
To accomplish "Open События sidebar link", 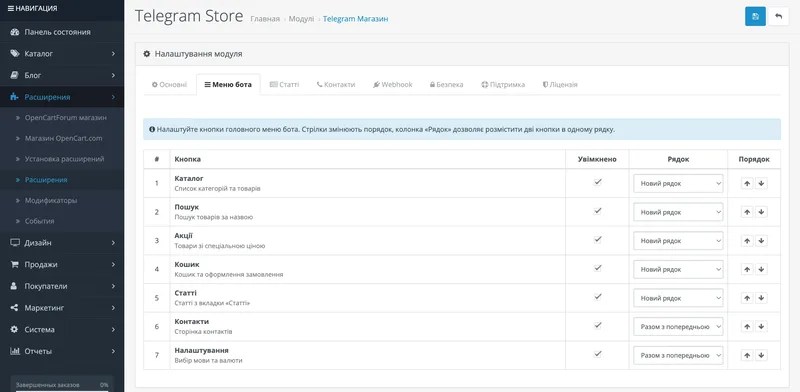I will [x=62, y=221].
